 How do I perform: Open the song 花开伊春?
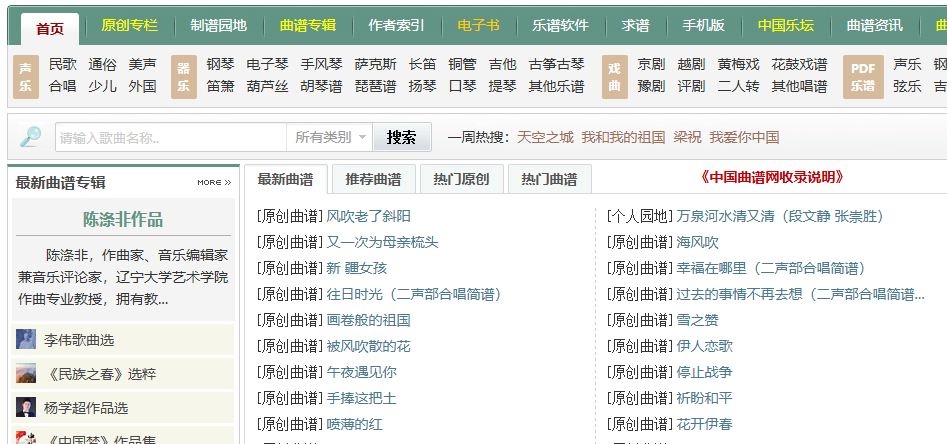(x=705, y=424)
